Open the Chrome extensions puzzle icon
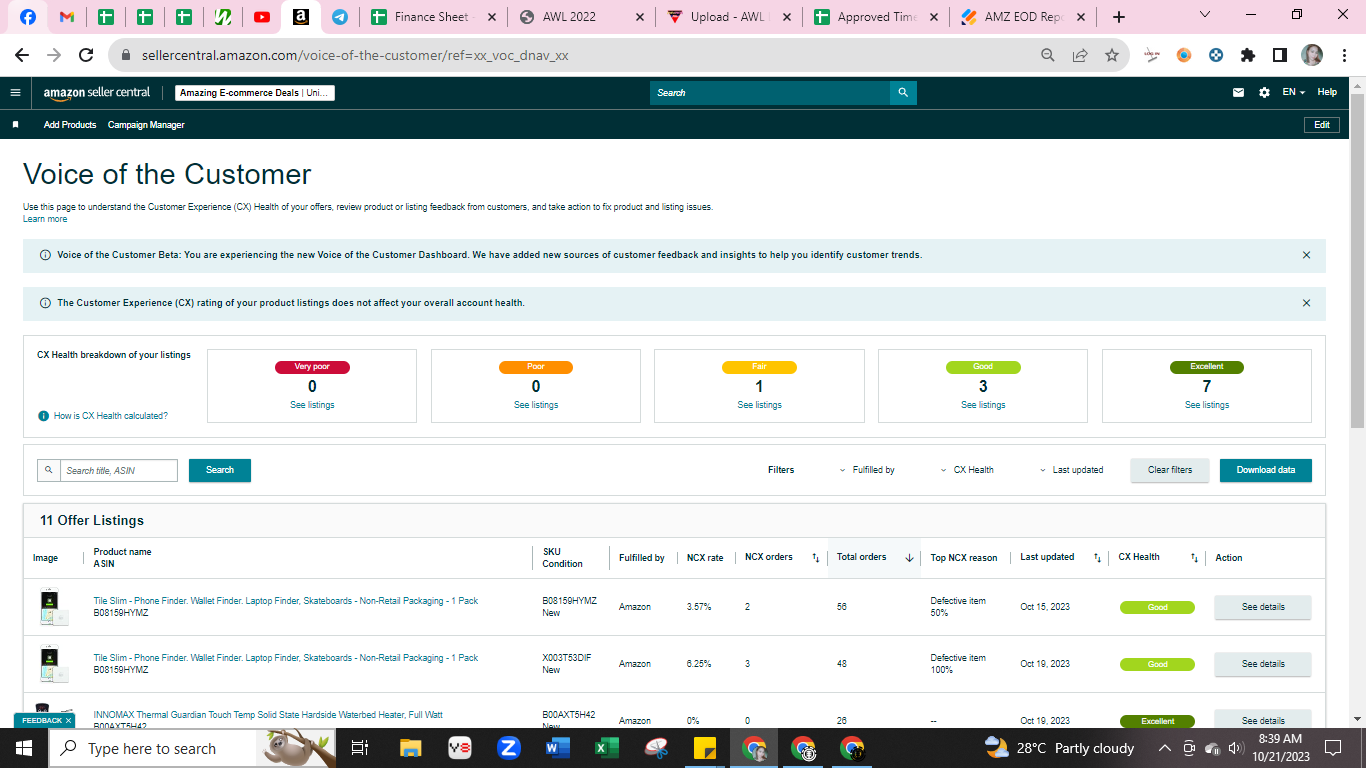Viewport: 1366px width, 768px height. 1248,55
